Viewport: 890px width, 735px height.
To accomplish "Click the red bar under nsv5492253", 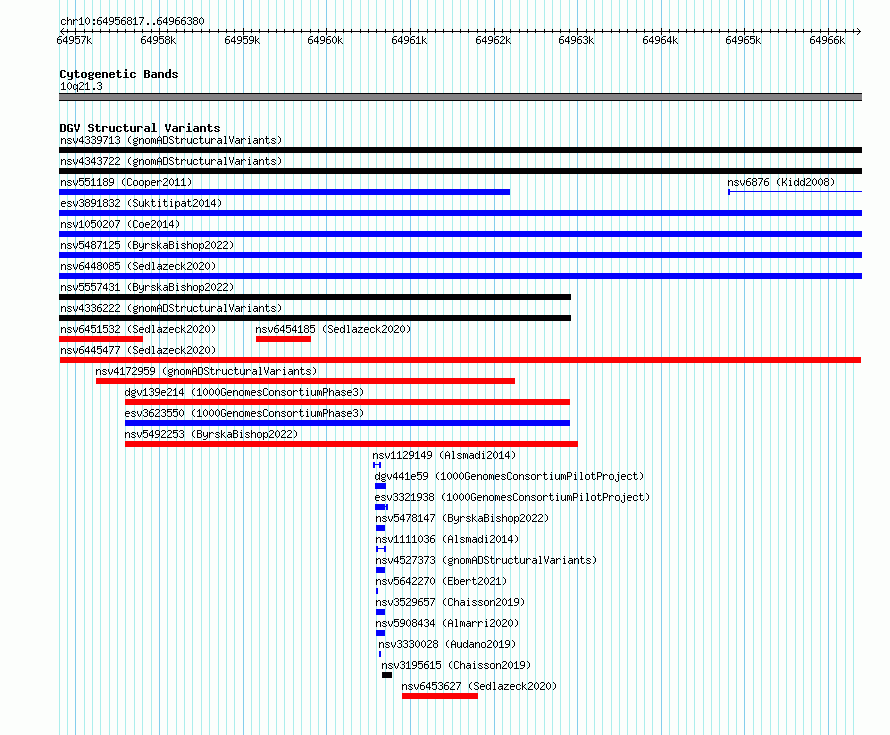I will [351, 444].
